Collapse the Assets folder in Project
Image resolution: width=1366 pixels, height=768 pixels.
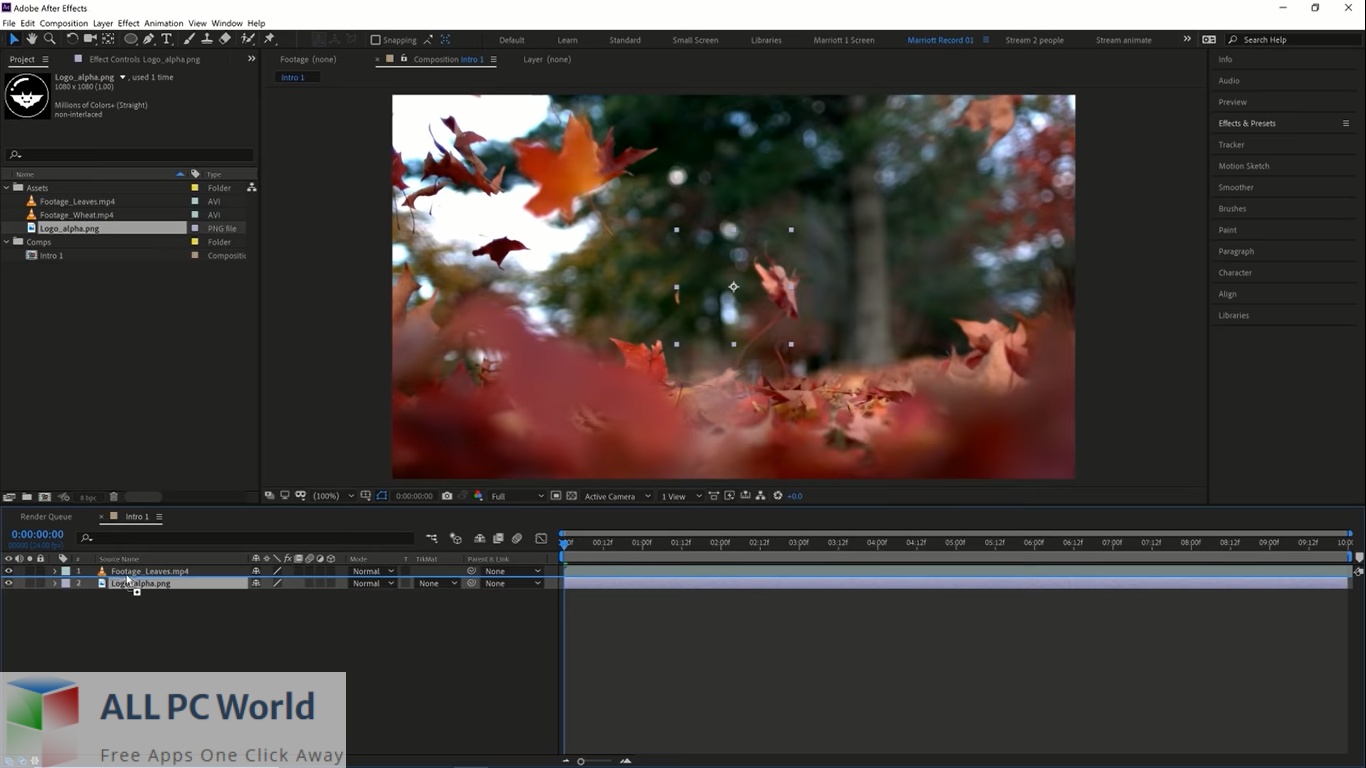(x=7, y=187)
